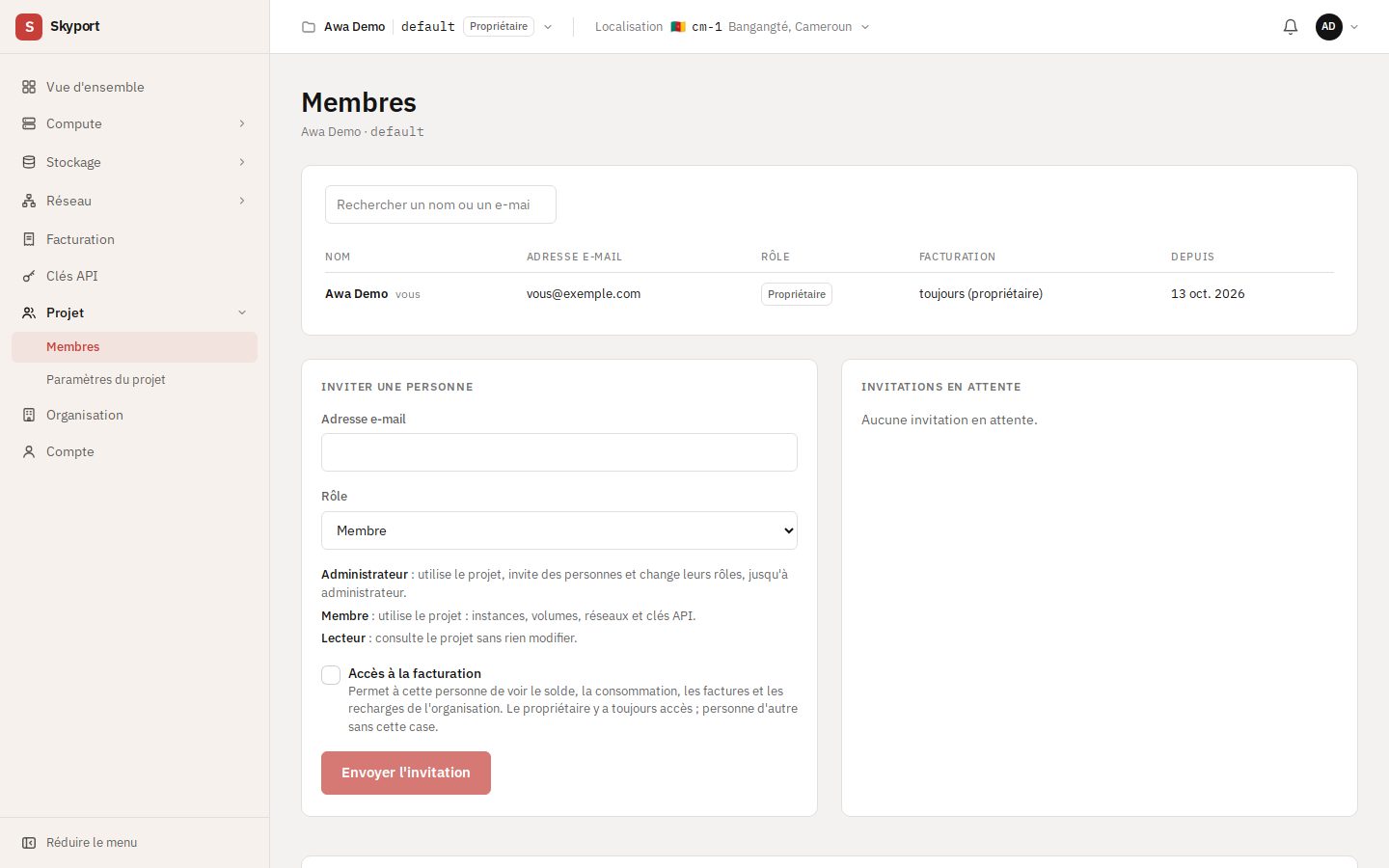
Task: Expand the Compute submenu chevron
Action: [242, 123]
